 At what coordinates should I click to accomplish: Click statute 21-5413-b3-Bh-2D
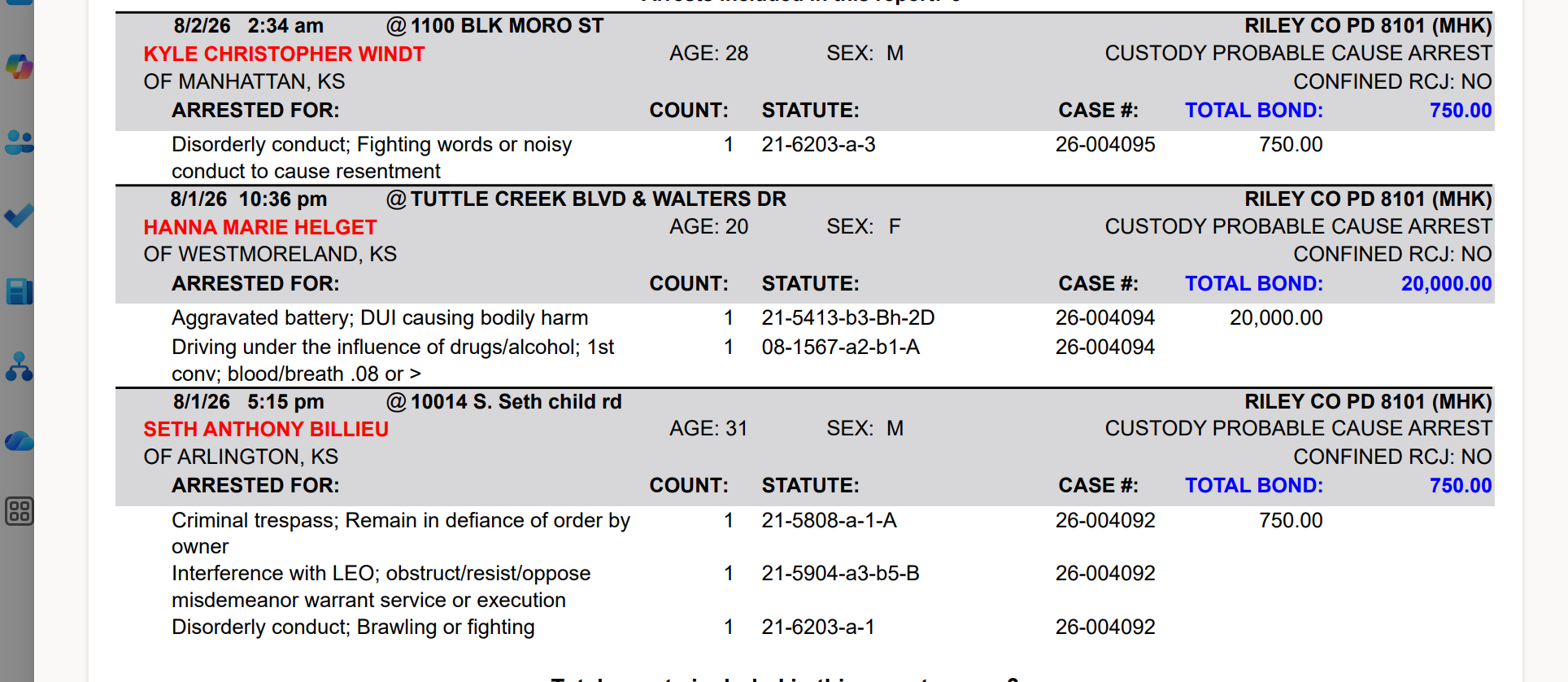pyautogui.click(x=847, y=317)
